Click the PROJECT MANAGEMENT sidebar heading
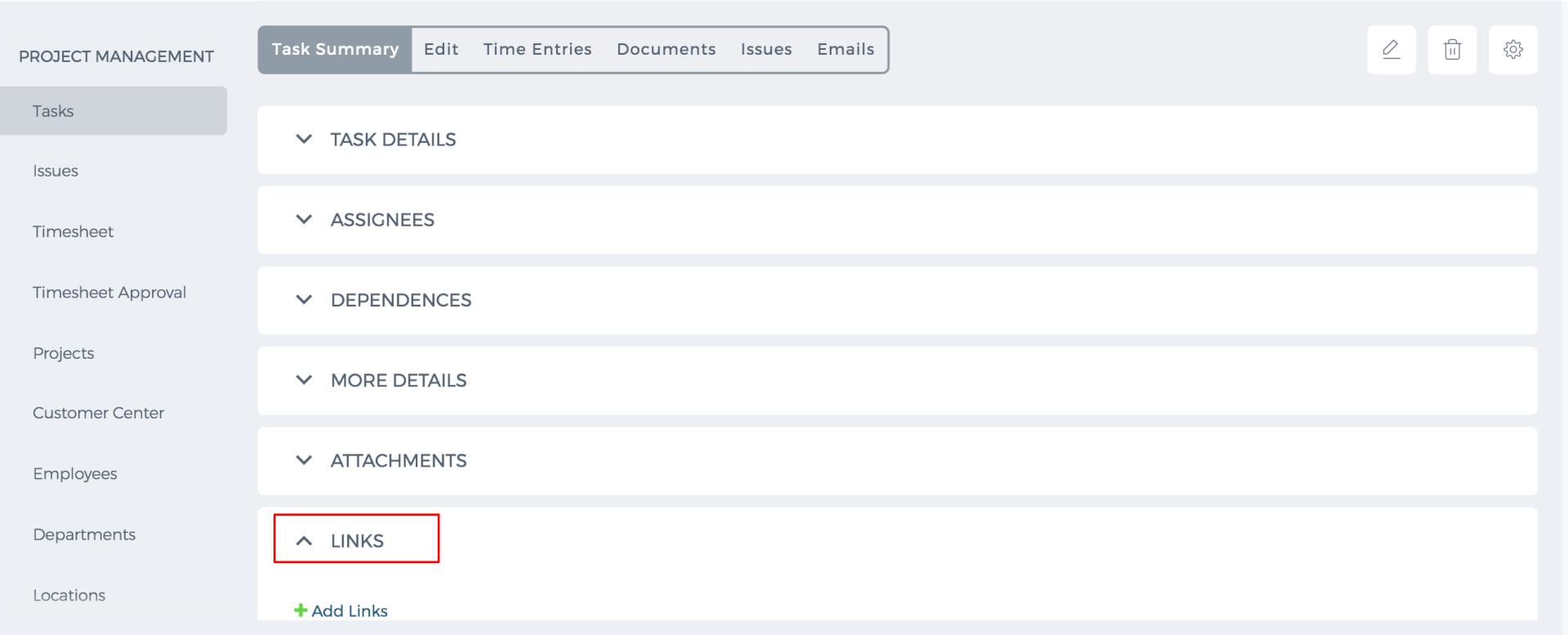The width and height of the screenshot is (1568, 635). (x=116, y=56)
